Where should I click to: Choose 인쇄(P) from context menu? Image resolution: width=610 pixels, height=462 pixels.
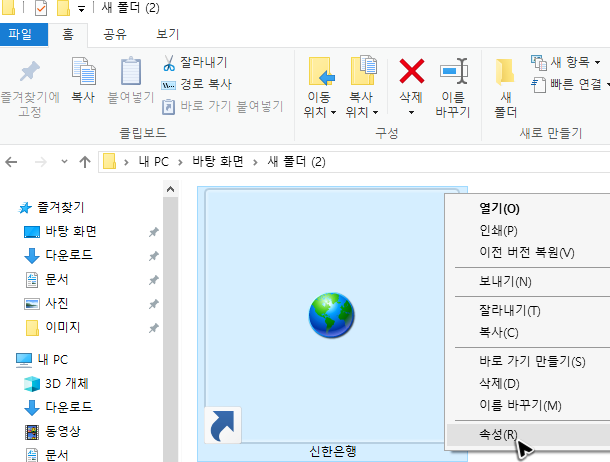498,231
